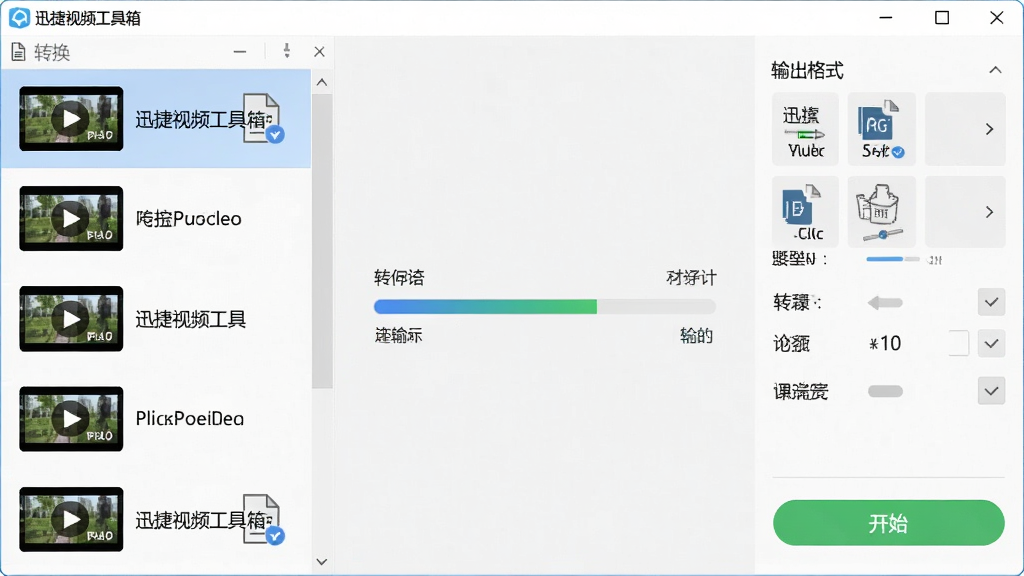Open the 课湍赏 dropdown

(x=991, y=391)
